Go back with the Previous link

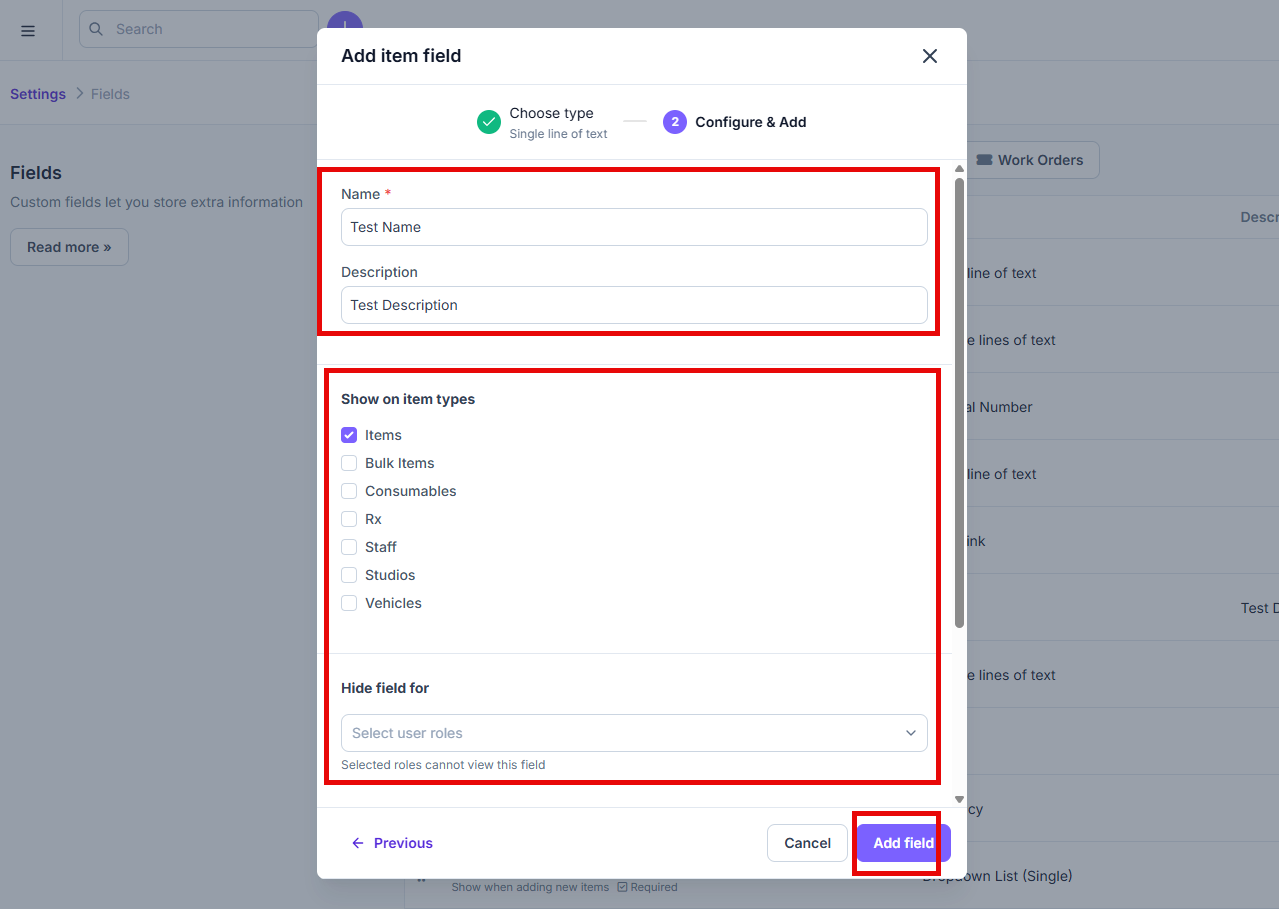click(x=392, y=843)
